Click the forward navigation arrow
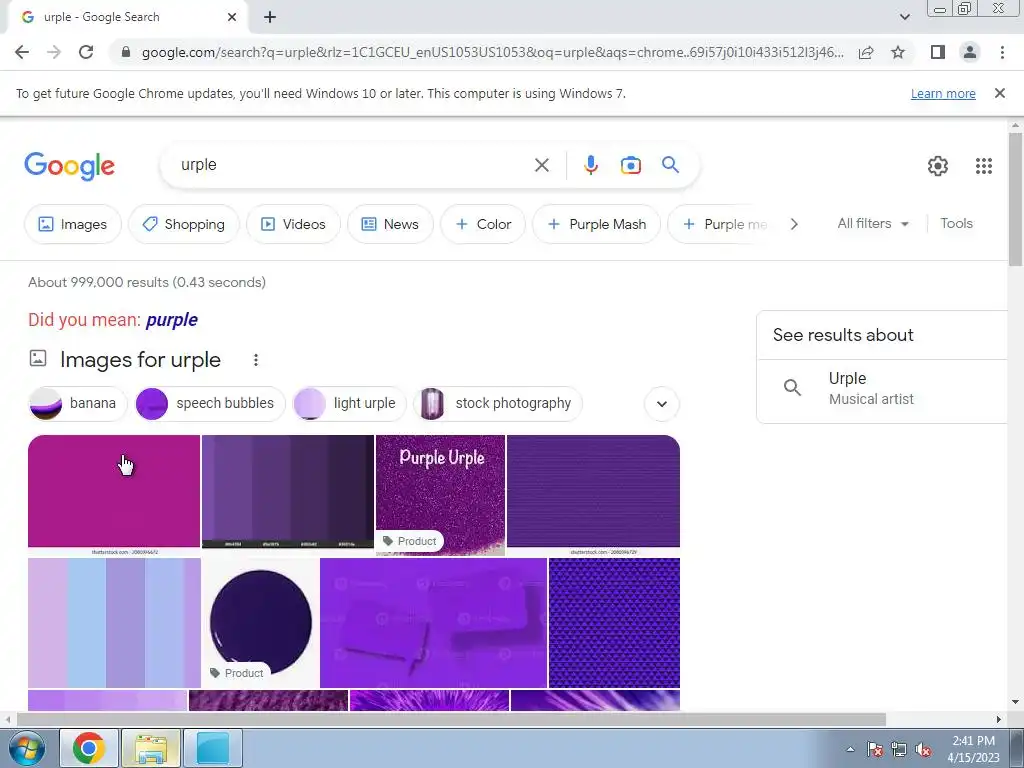The height and width of the screenshot is (768, 1024). coord(54,52)
